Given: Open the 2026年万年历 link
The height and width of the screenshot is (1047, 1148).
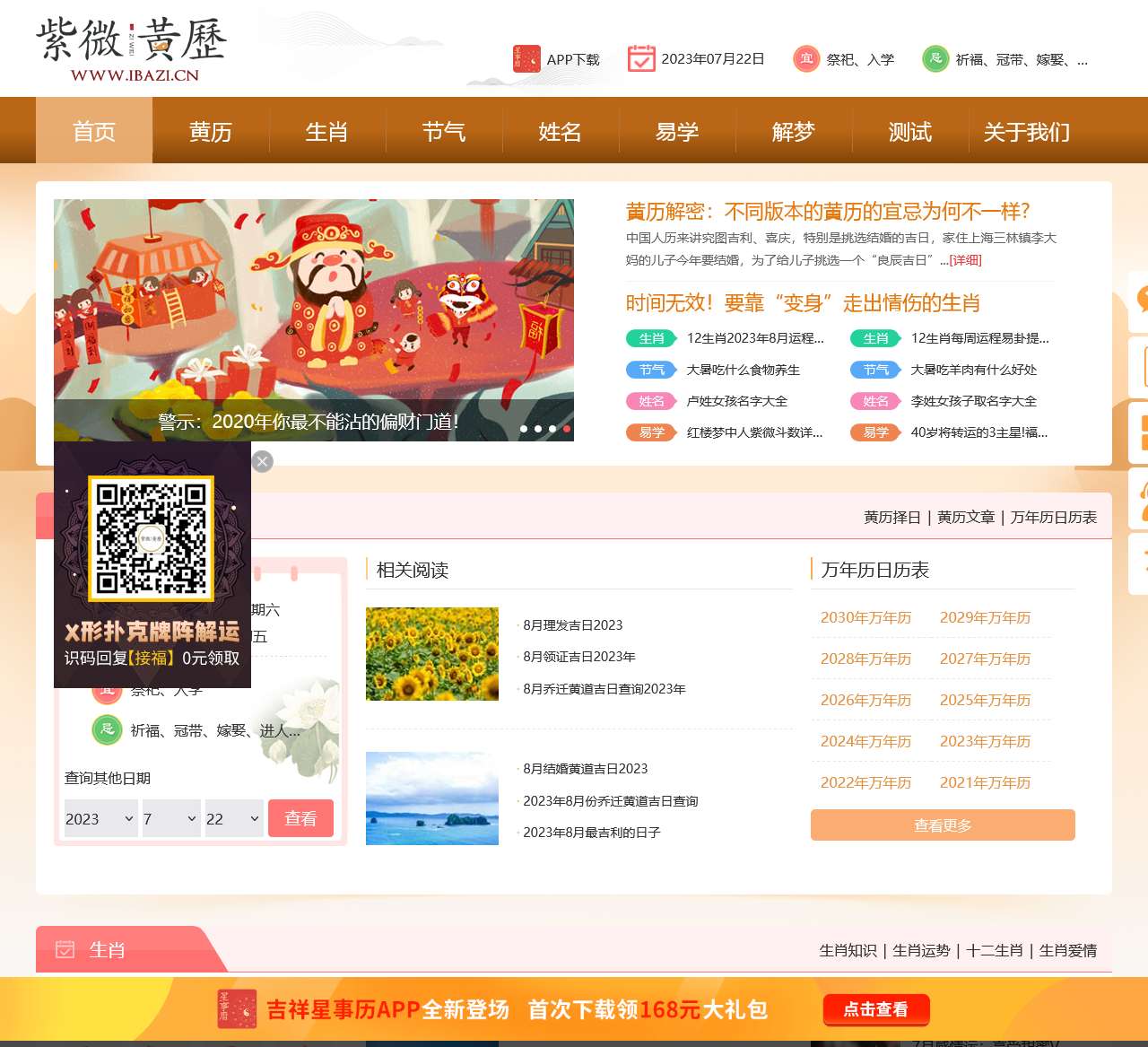Looking at the screenshot, I should click(865, 700).
